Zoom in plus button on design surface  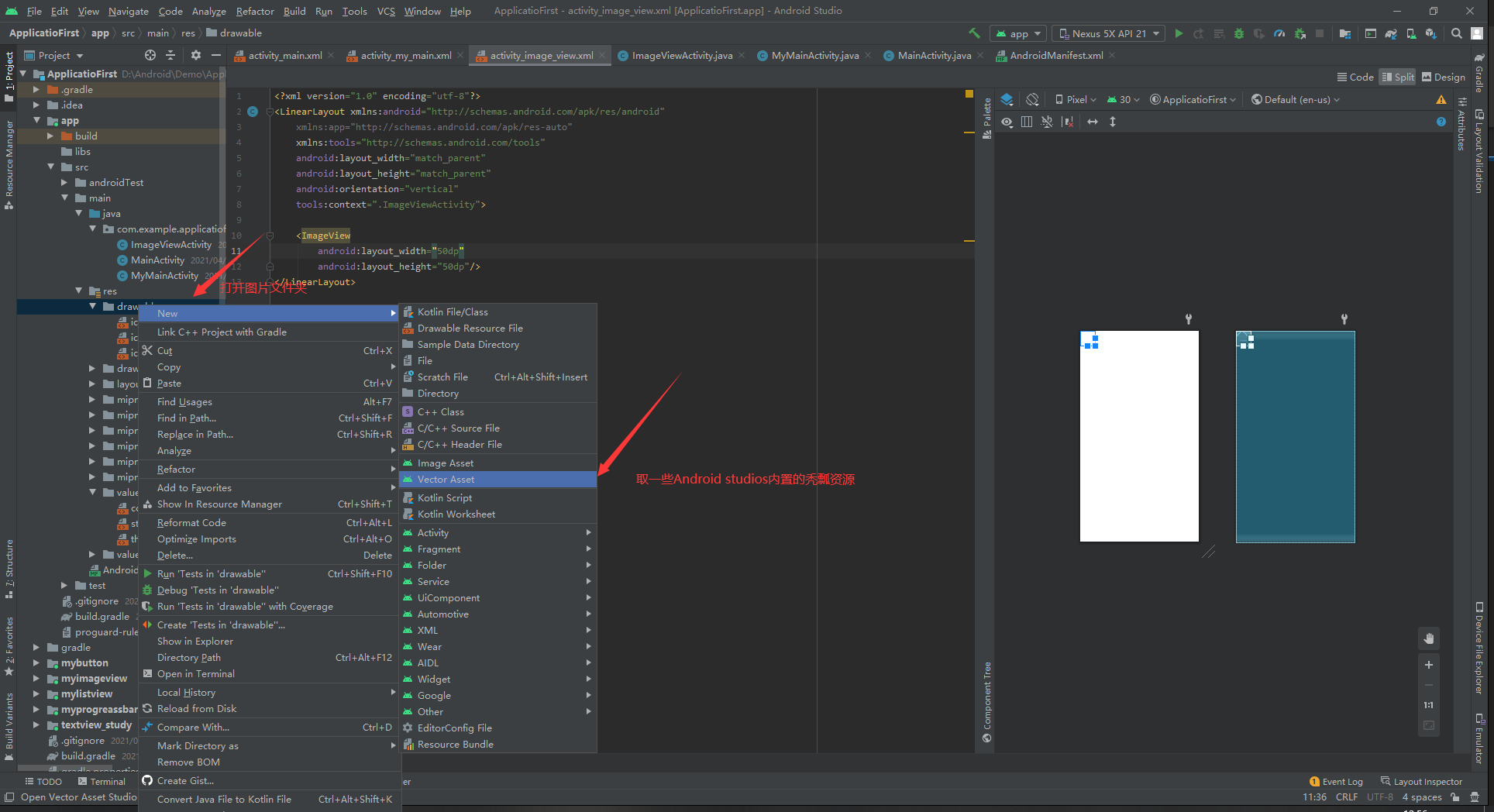1429,665
